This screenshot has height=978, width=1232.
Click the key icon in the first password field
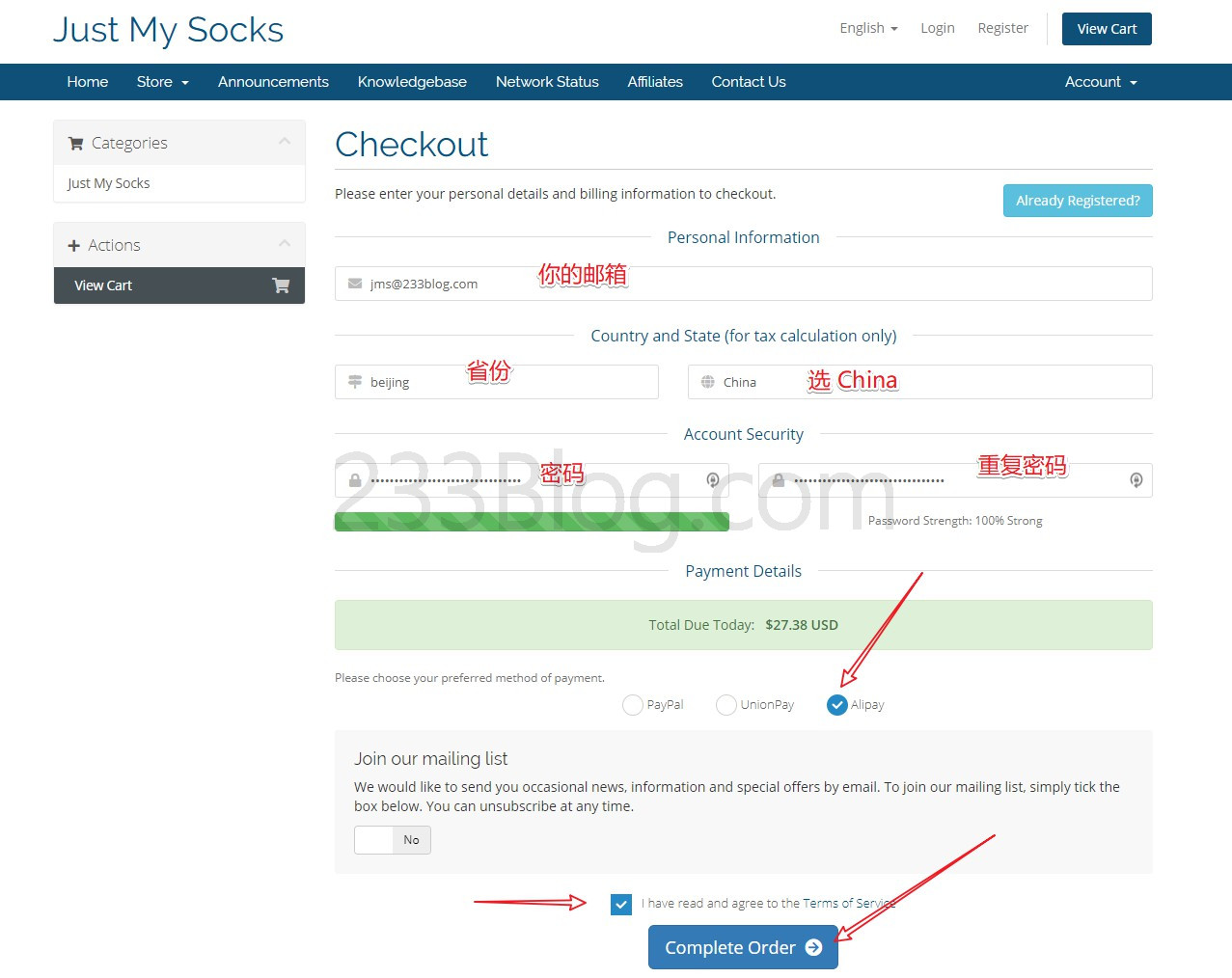(713, 480)
